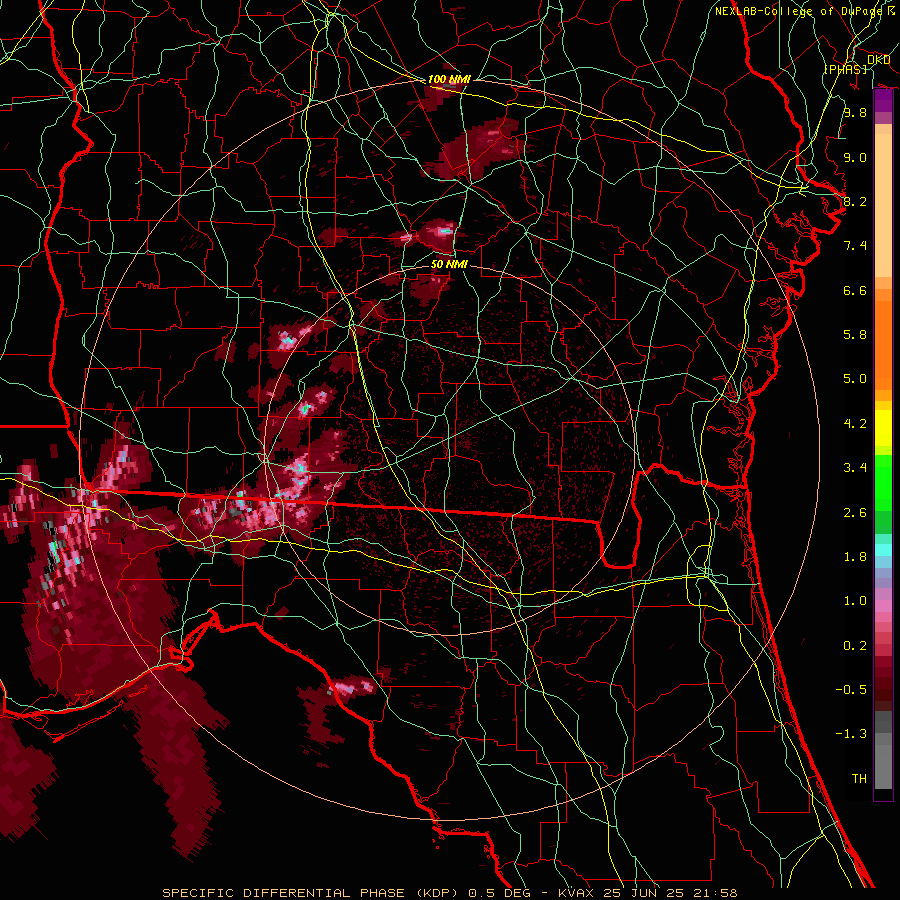
Task: Click the [PHAS] legend heading
Action: (845, 69)
